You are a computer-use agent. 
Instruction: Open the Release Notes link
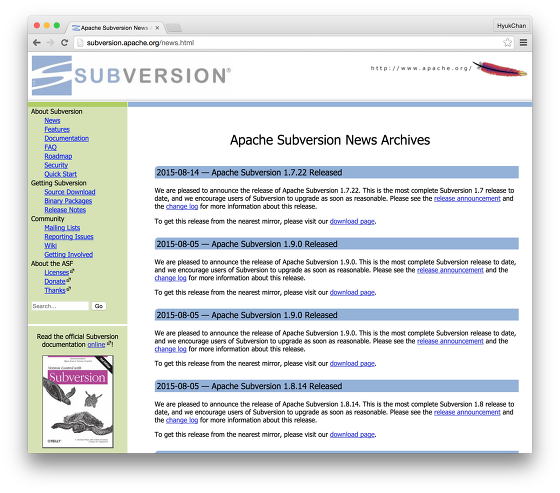[x=65, y=210]
